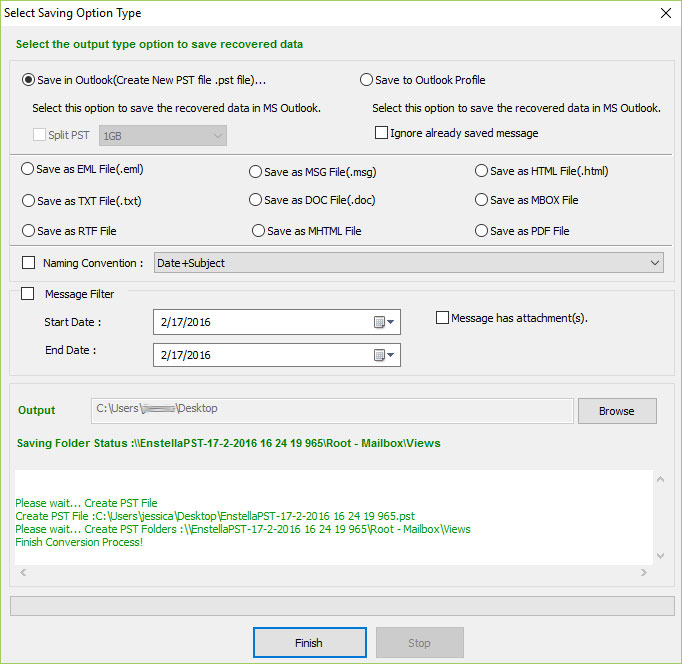Choose Save to Outlook Profile option

pos(366,80)
